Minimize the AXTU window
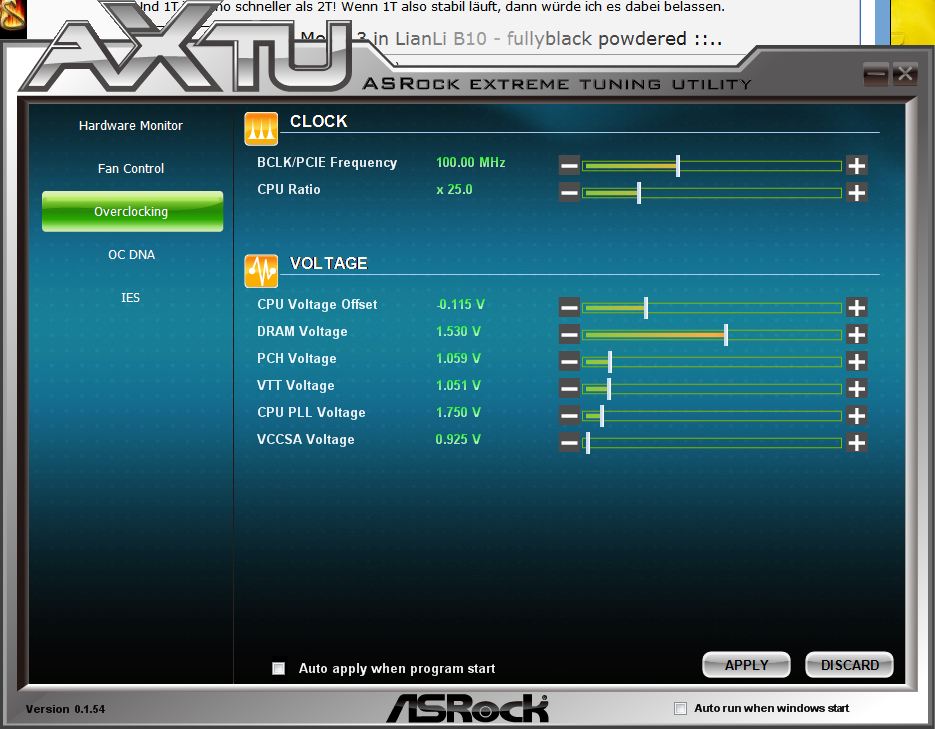 point(876,75)
